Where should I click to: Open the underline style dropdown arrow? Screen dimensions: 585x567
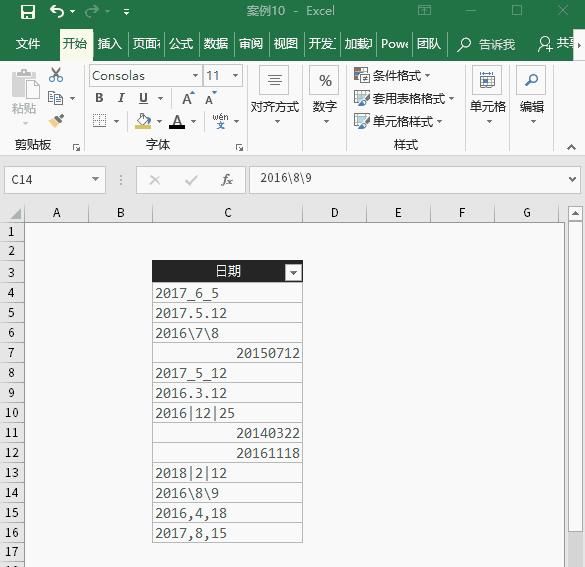tap(160, 98)
